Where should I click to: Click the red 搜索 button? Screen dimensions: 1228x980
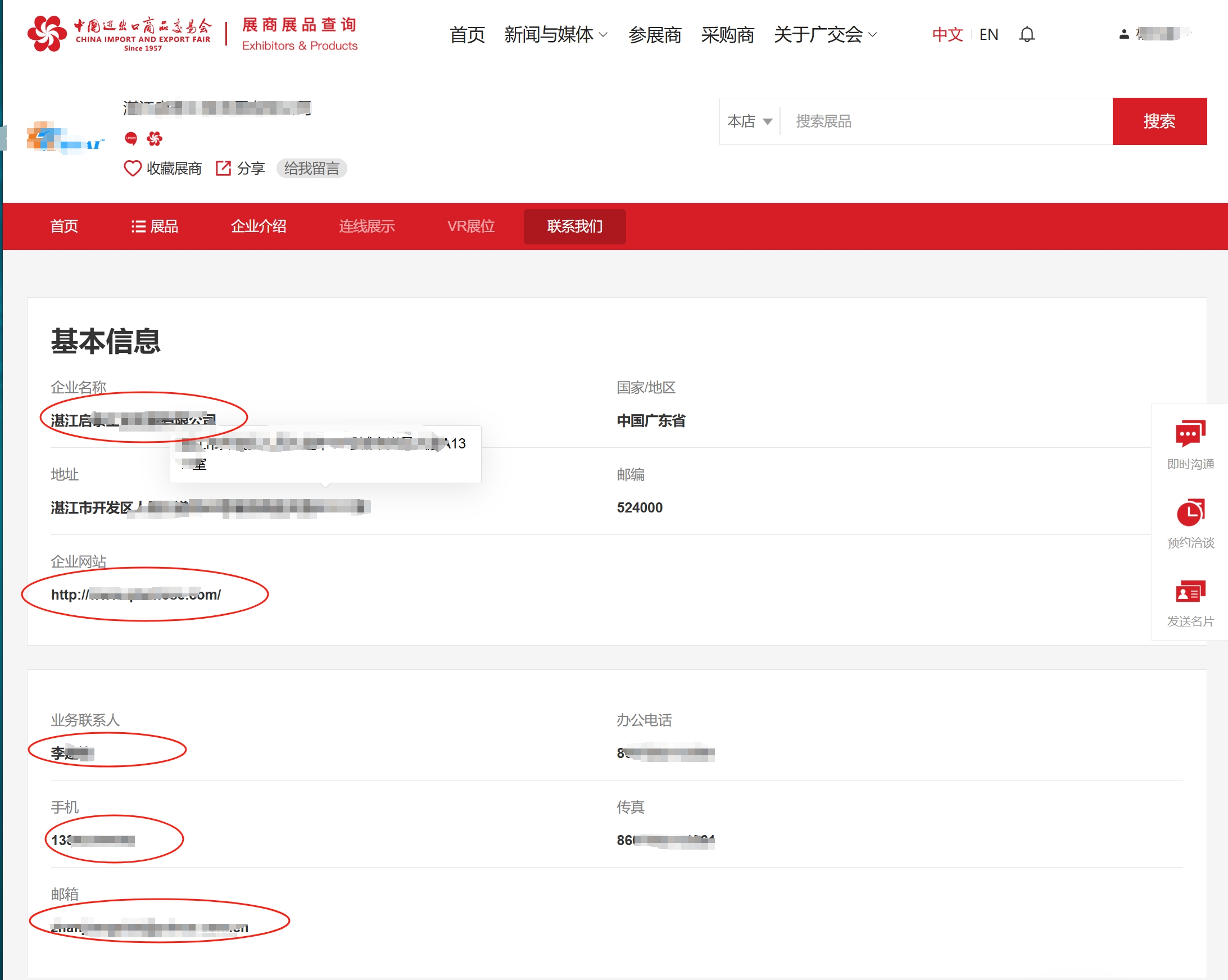click(x=1159, y=121)
